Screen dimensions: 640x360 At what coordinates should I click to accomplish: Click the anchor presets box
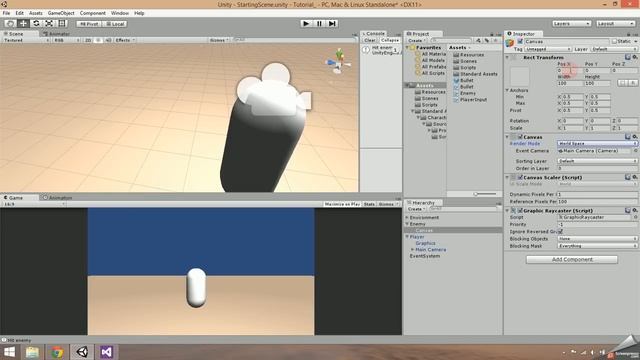(520, 76)
